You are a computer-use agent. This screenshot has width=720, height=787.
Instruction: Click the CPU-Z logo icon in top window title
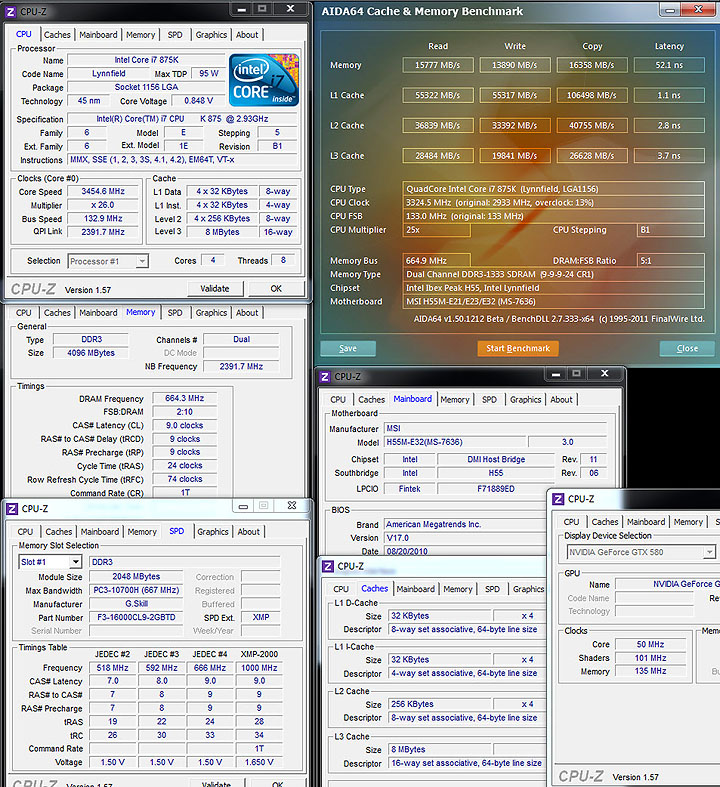pyautogui.click(x=10, y=12)
